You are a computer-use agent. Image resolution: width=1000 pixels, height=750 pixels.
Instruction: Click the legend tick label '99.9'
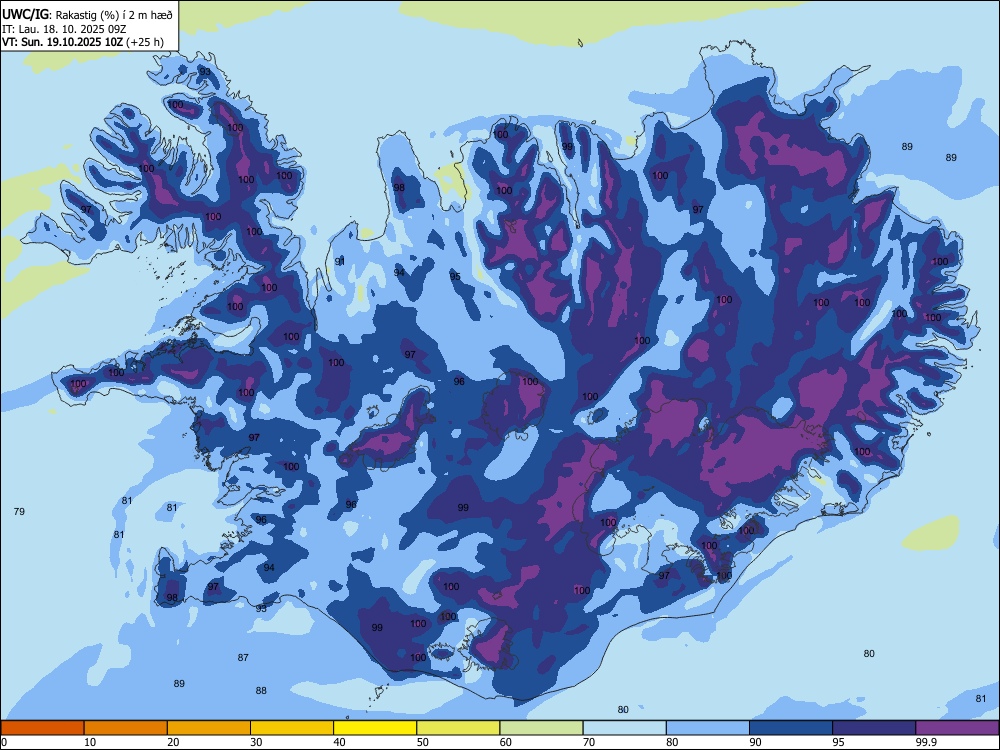(x=925, y=742)
